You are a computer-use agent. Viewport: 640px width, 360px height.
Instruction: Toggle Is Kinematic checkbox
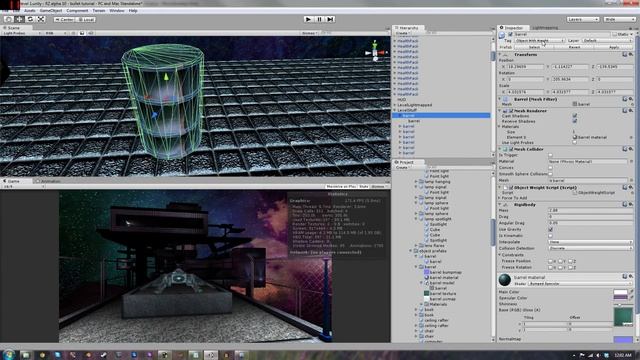point(550,236)
